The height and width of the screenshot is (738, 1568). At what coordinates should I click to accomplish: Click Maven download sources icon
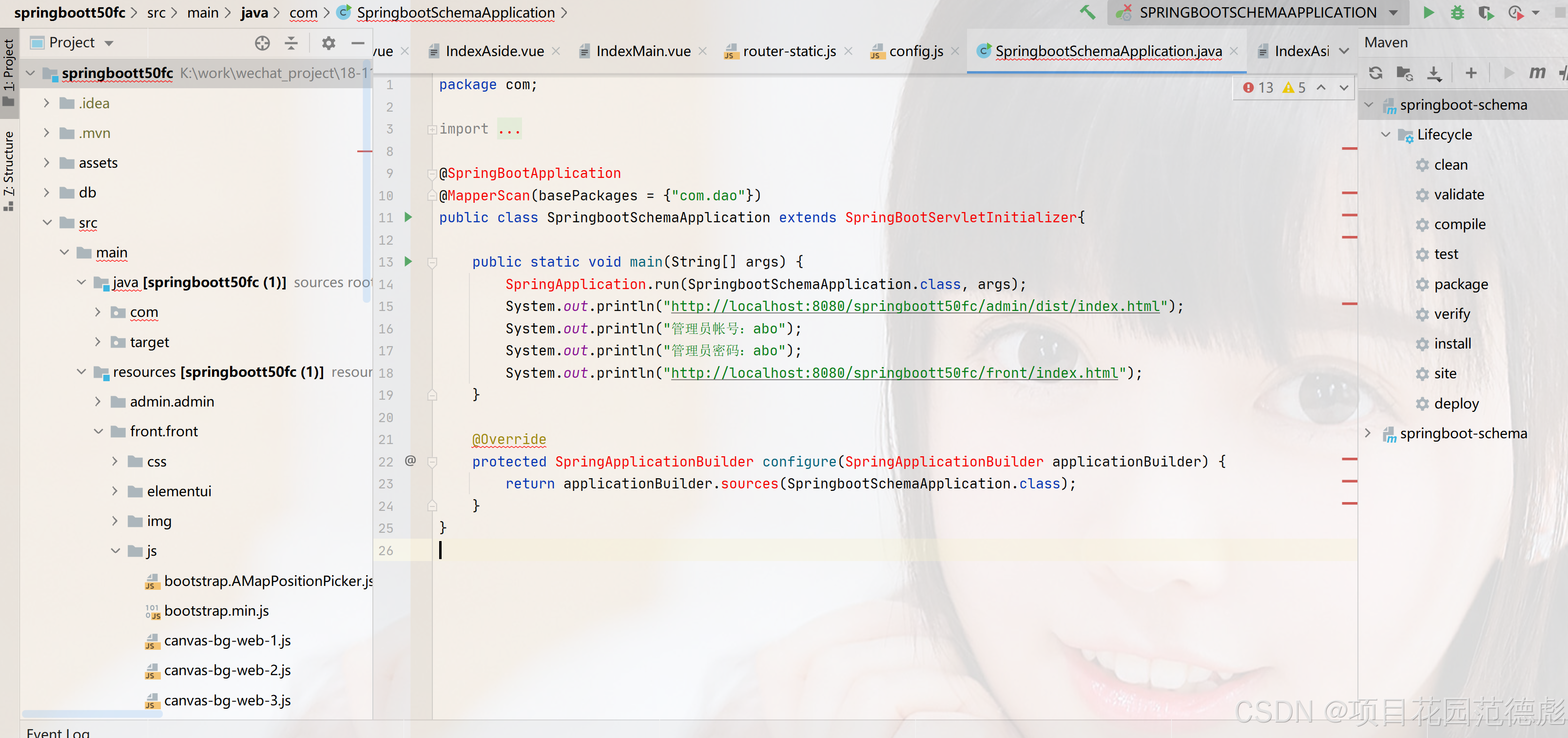[x=1434, y=73]
